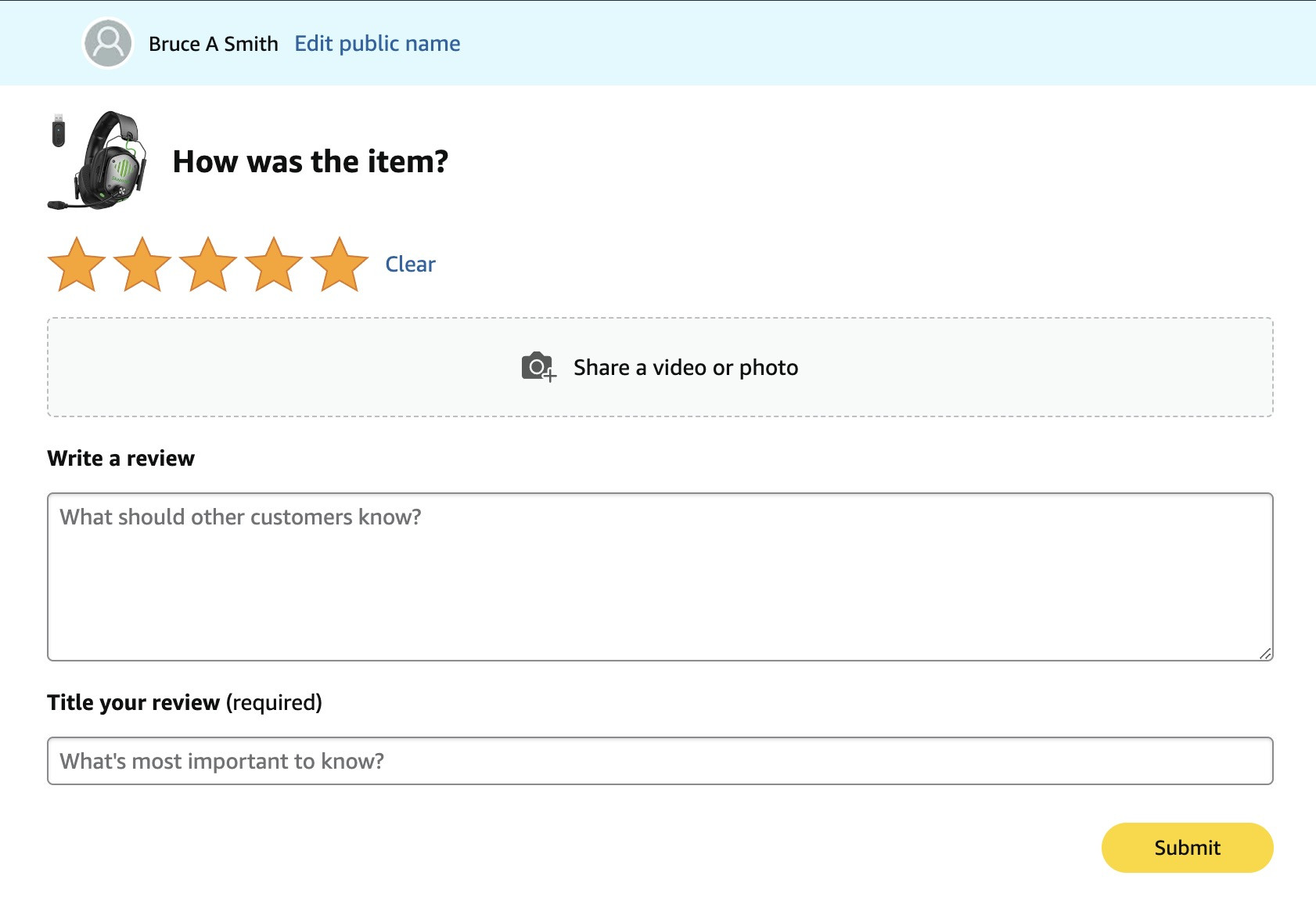Click Share a video or photo area
This screenshot has width=1316, height=919.
(x=660, y=367)
